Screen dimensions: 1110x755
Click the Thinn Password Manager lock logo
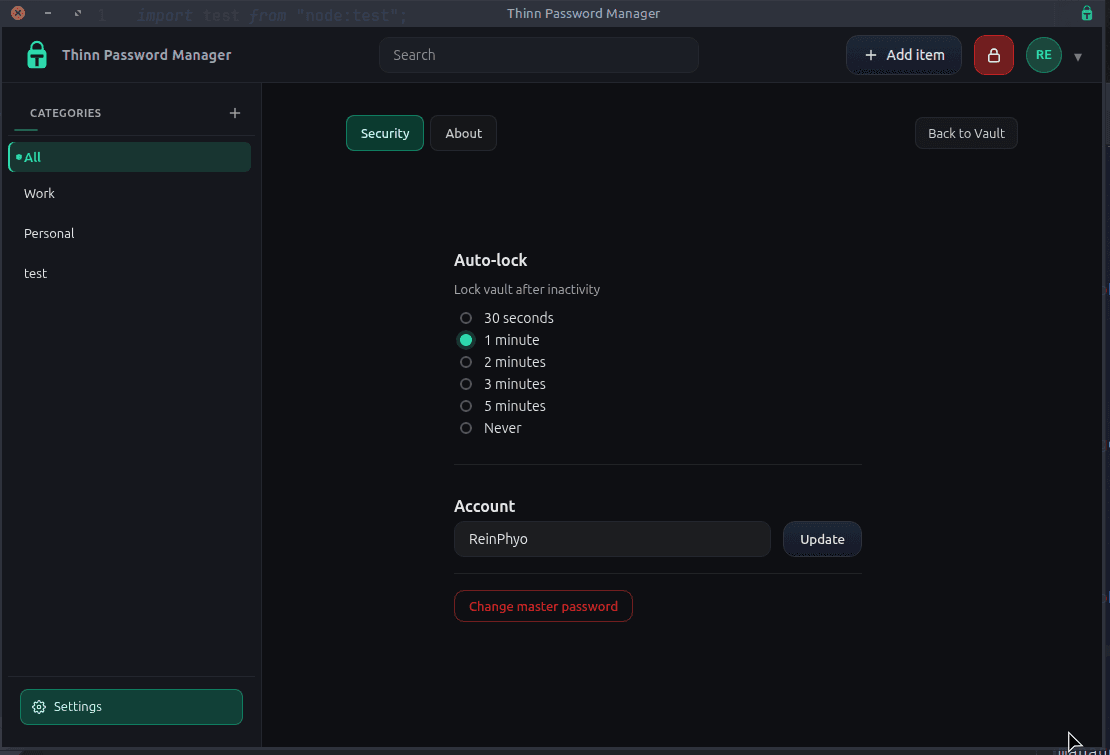[x=36, y=55]
